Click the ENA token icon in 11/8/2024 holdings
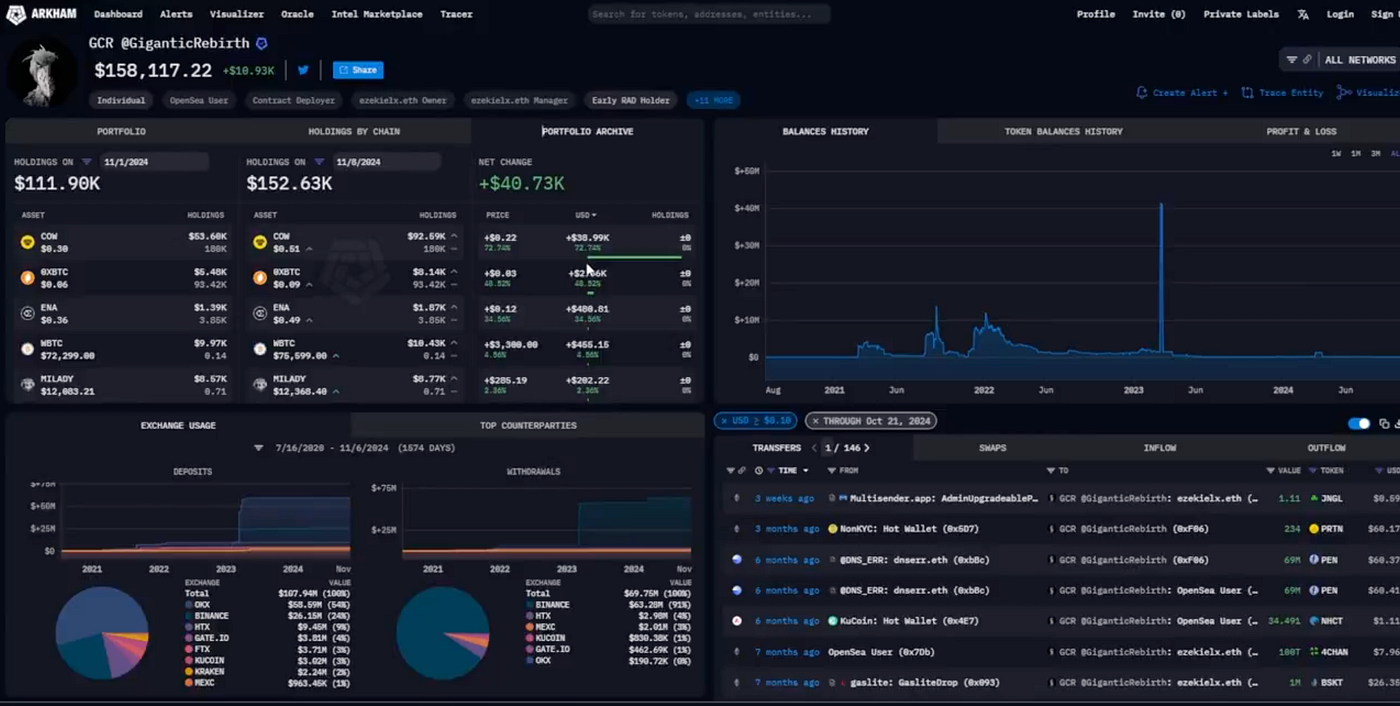The width and height of the screenshot is (1400, 706). [x=260, y=313]
